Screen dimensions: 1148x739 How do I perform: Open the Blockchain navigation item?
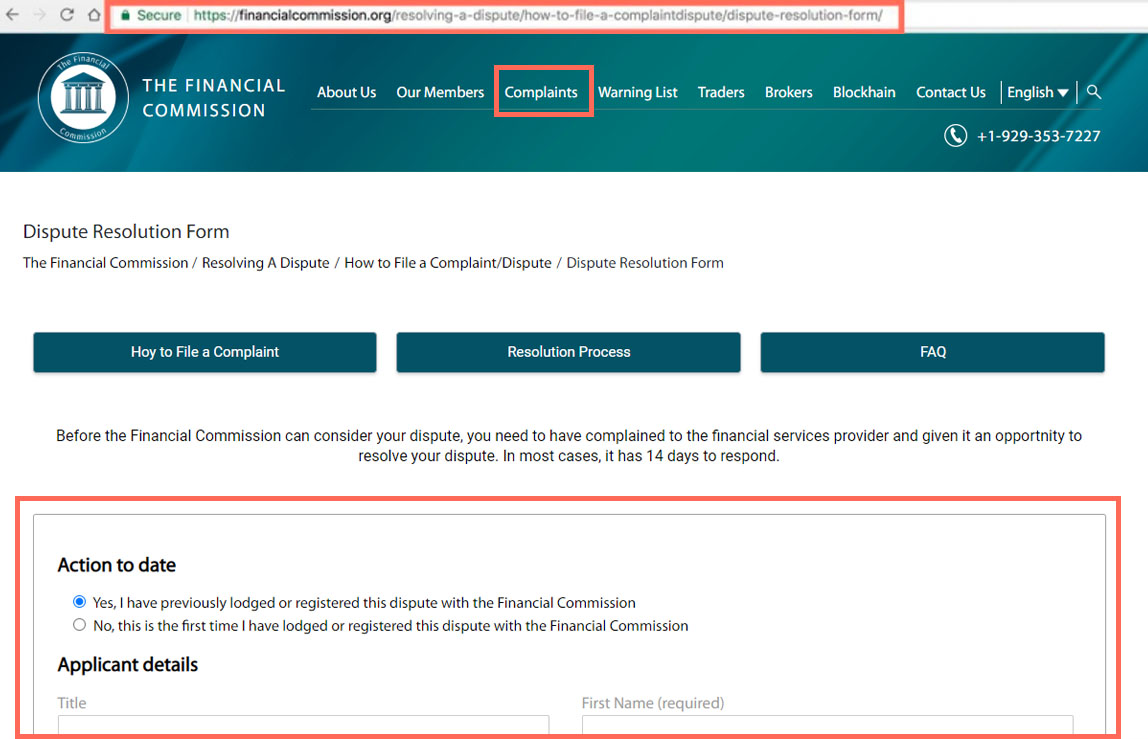pos(864,92)
